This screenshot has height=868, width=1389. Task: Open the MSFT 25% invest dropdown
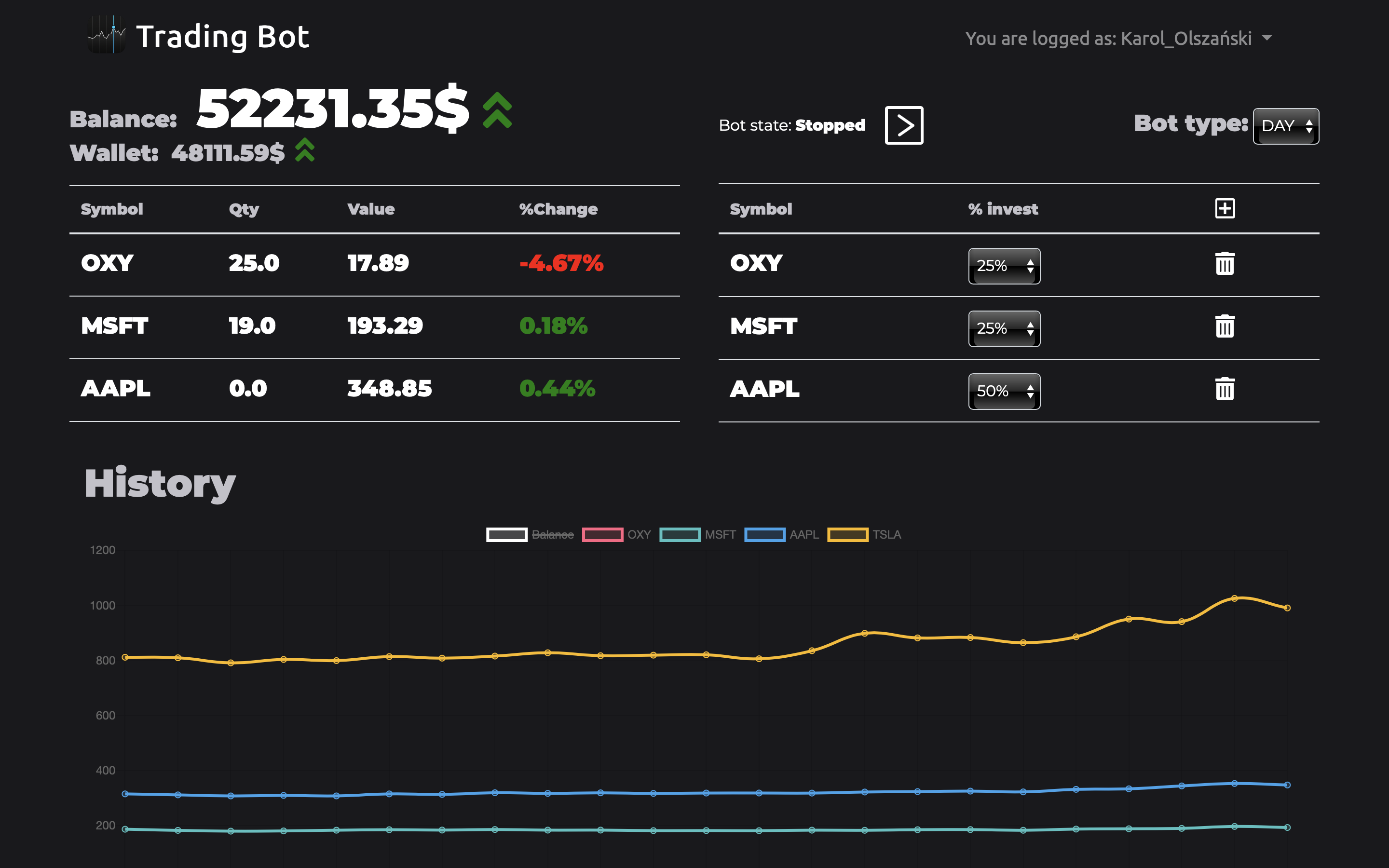pyautogui.click(x=1004, y=328)
